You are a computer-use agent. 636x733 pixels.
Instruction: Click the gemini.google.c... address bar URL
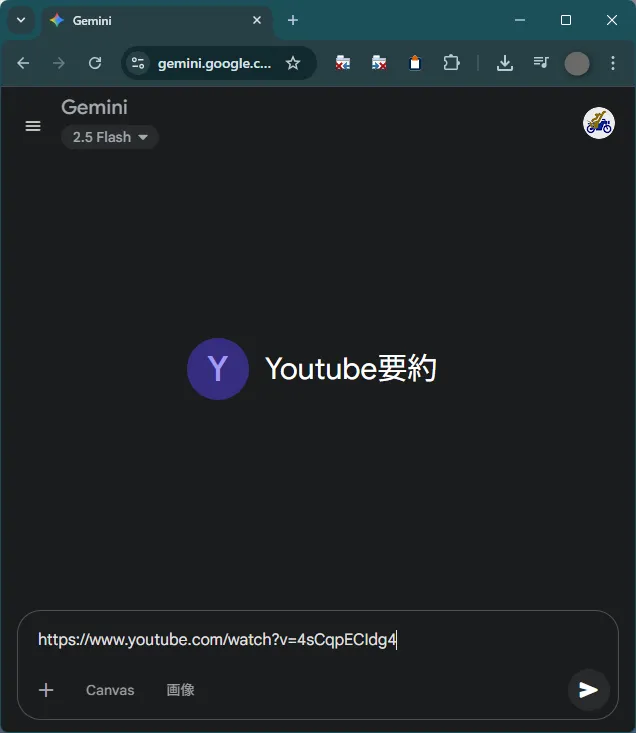[214, 64]
